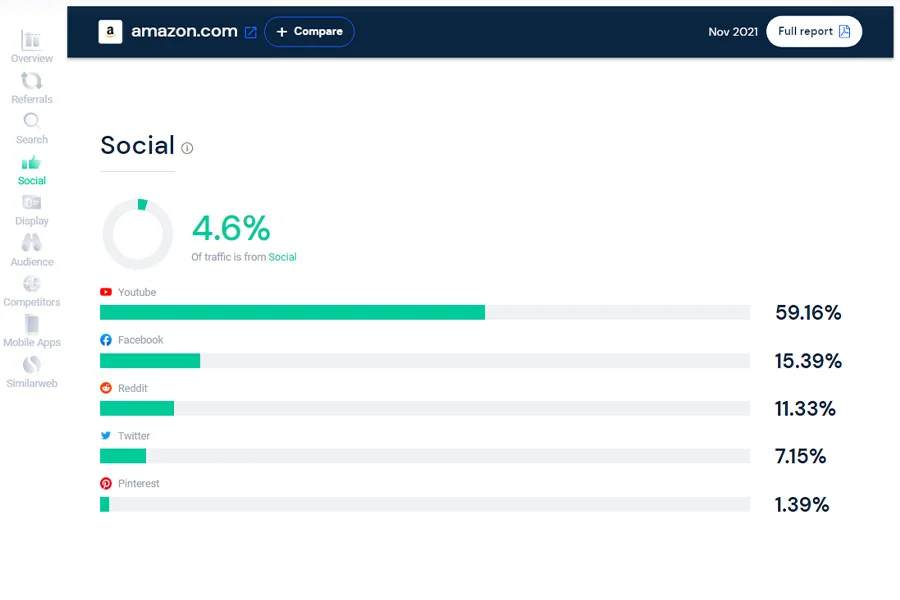The height and width of the screenshot is (600, 900).
Task: Click the PDF icon in Full report
Action: pyautogui.click(x=845, y=32)
